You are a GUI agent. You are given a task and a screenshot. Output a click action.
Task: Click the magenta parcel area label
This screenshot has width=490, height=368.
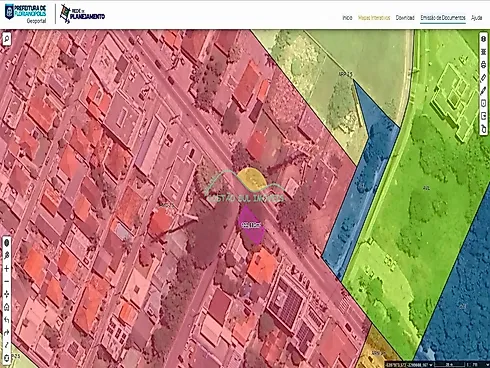pyautogui.click(x=251, y=225)
